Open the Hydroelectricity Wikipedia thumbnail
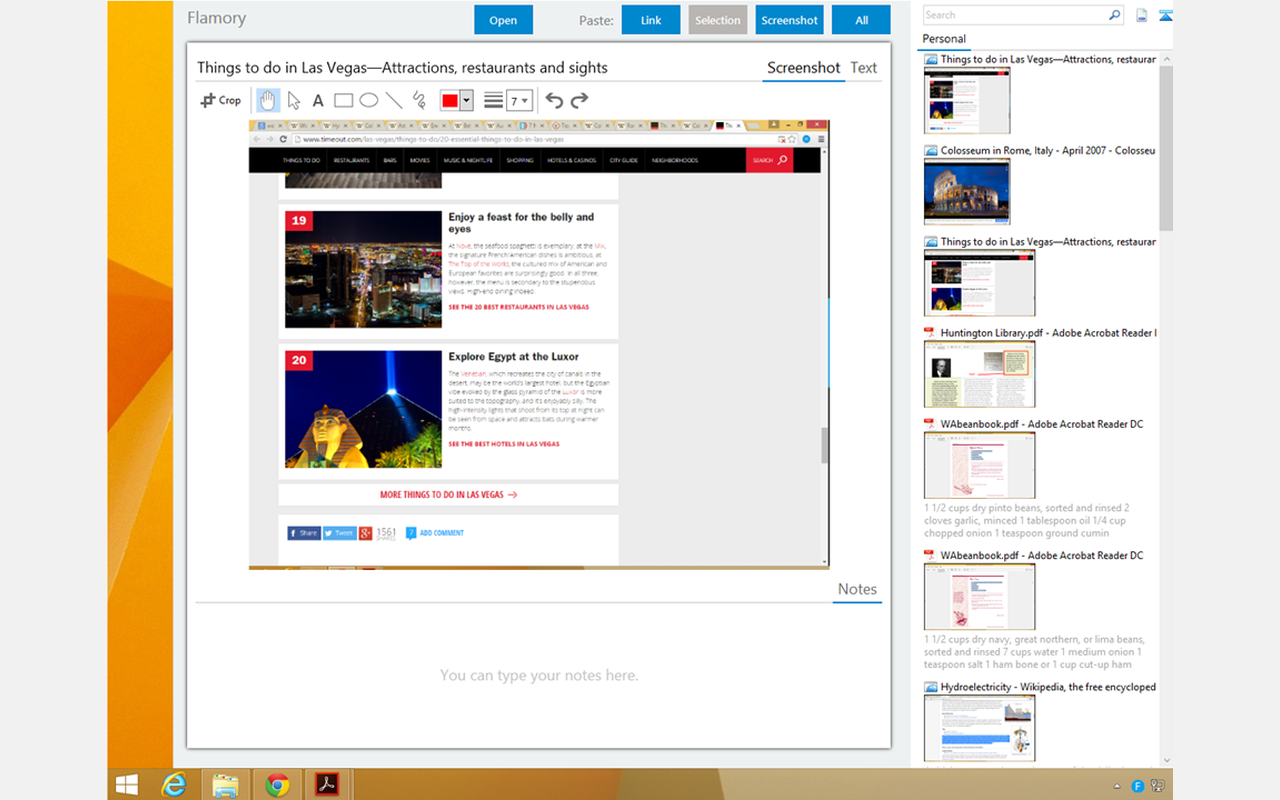 click(980, 728)
